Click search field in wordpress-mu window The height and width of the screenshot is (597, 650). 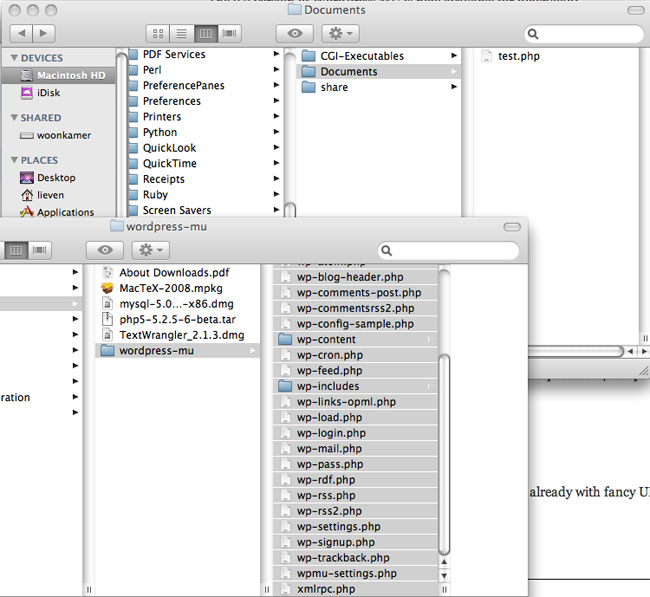[x=448, y=250]
